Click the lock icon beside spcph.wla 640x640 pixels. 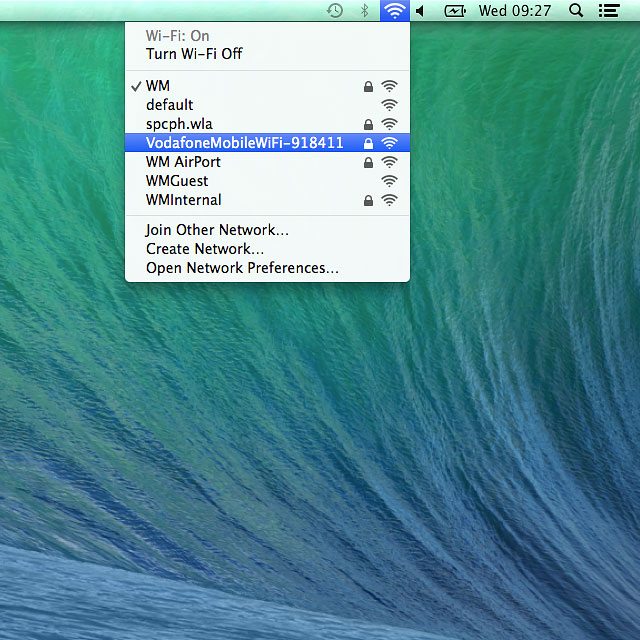pos(368,124)
